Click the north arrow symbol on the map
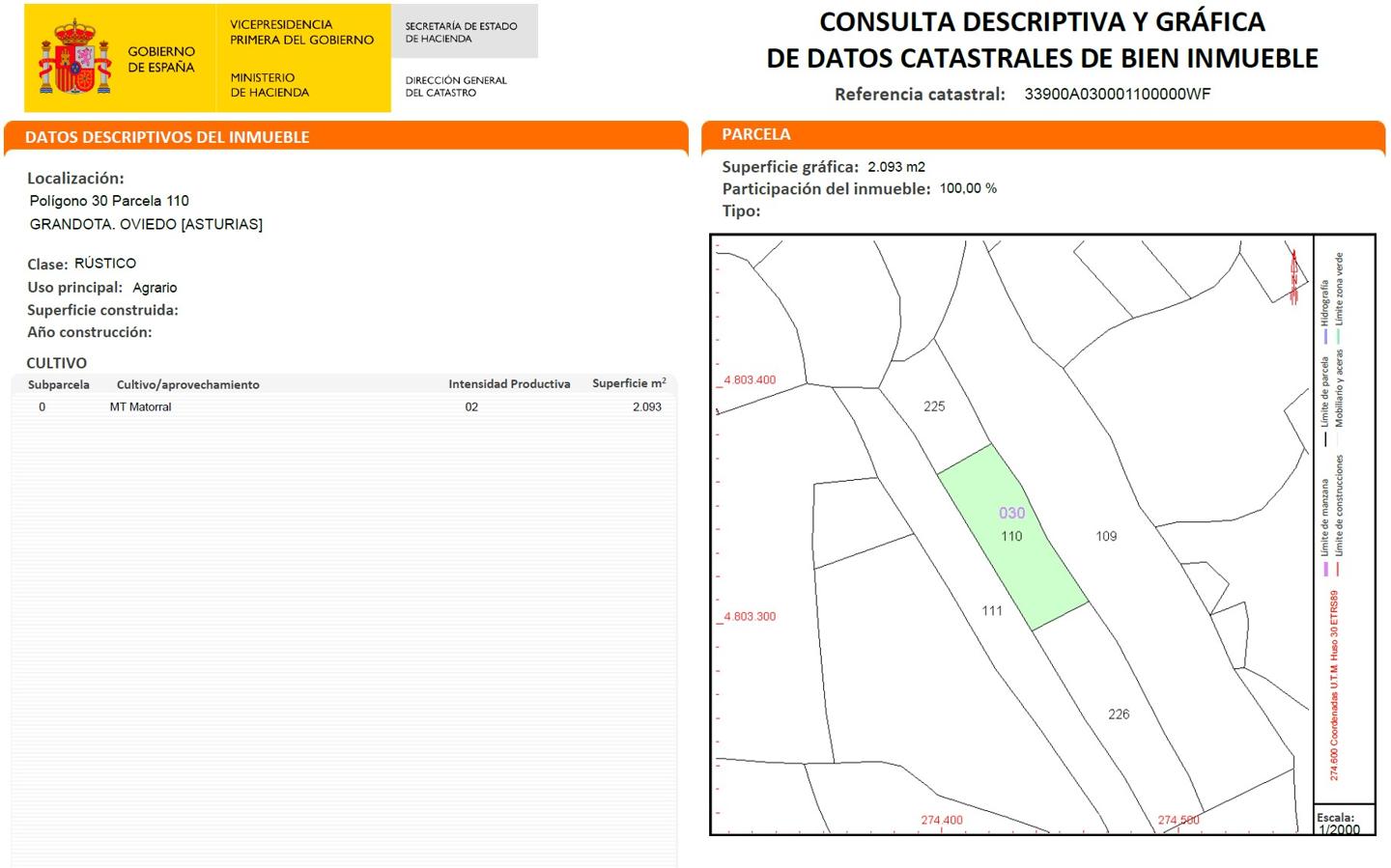The height and width of the screenshot is (868, 1391). pyautogui.click(x=1294, y=275)
